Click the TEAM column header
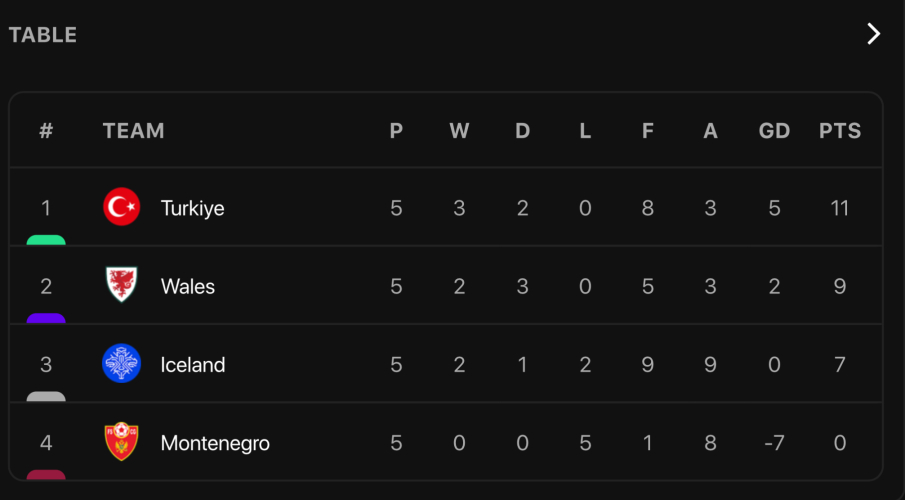Viewport: 905px width, 500px height. coord(133,131)
